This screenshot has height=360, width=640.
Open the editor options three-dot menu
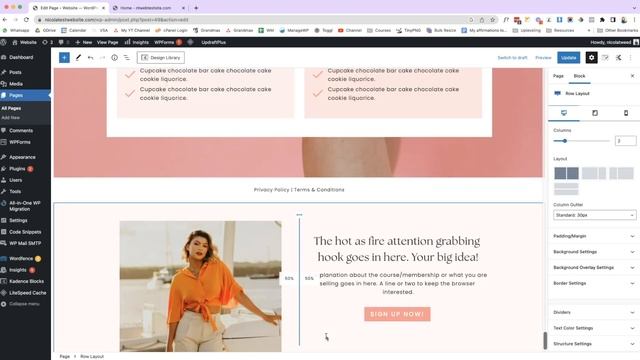pyautogui.click(x=631, y=58)
